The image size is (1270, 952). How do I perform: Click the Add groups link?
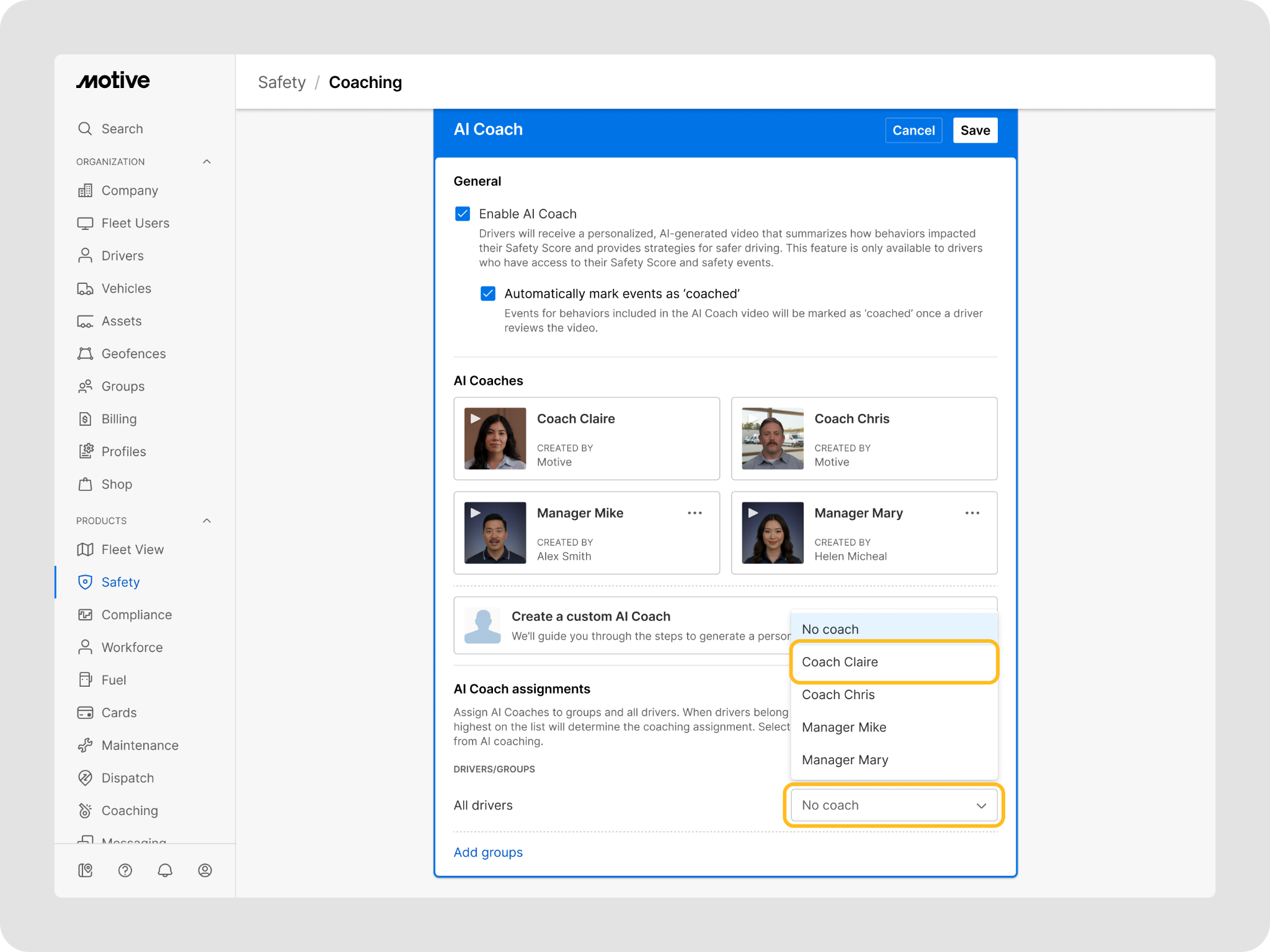click(x=488, y=852)
